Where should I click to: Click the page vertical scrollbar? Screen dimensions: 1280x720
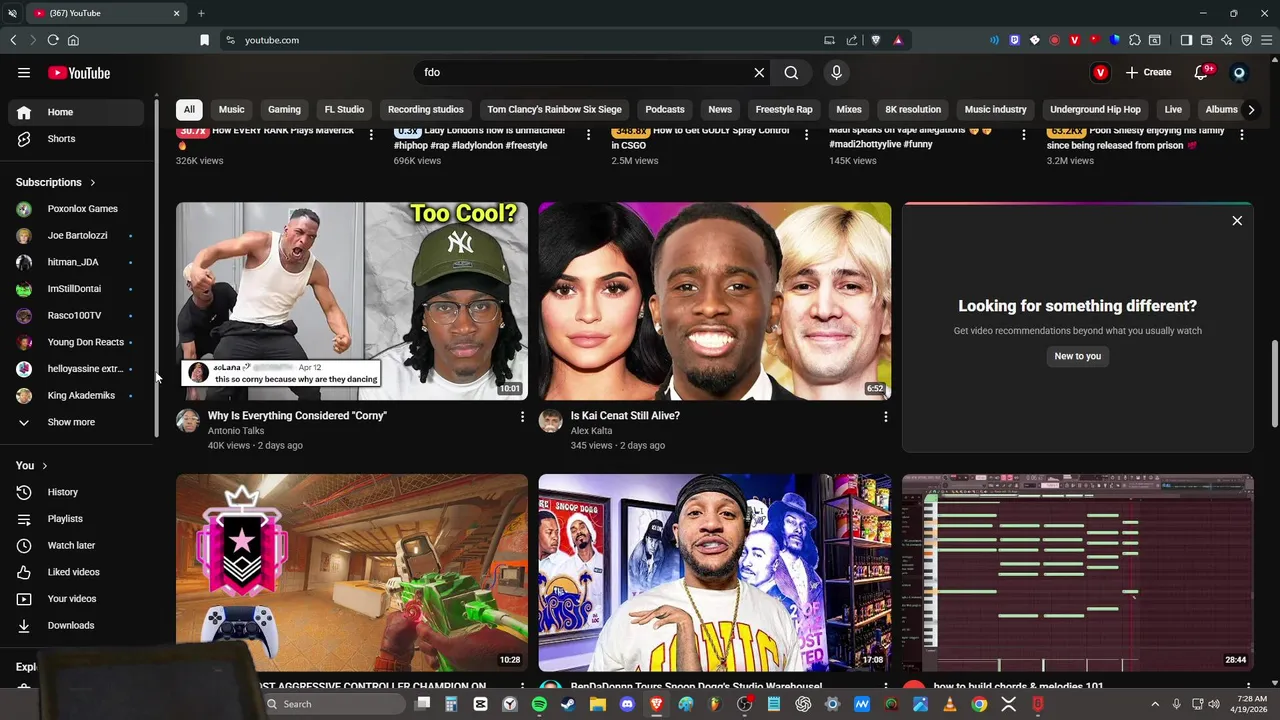pos(1274,383)
